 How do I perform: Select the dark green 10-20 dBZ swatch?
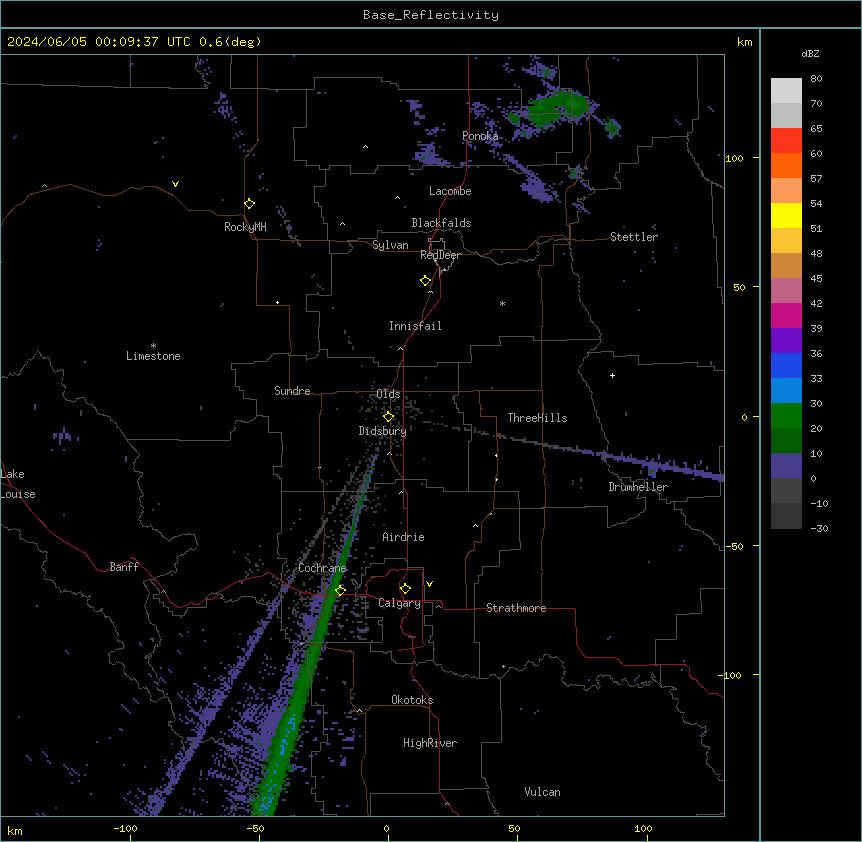pos(786,441)
